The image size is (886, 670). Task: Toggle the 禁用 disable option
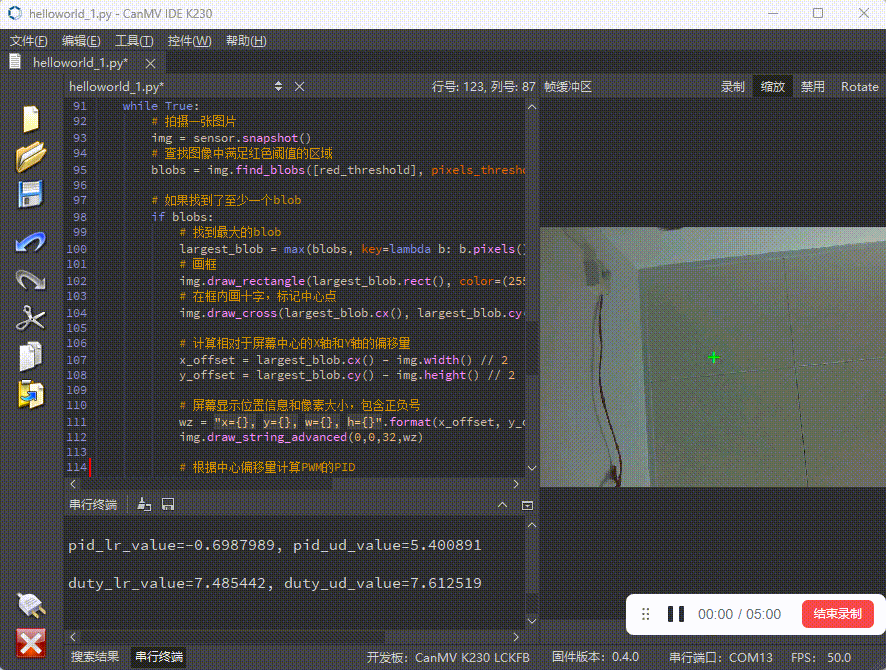pyautogui.click(x=813, y=86)
